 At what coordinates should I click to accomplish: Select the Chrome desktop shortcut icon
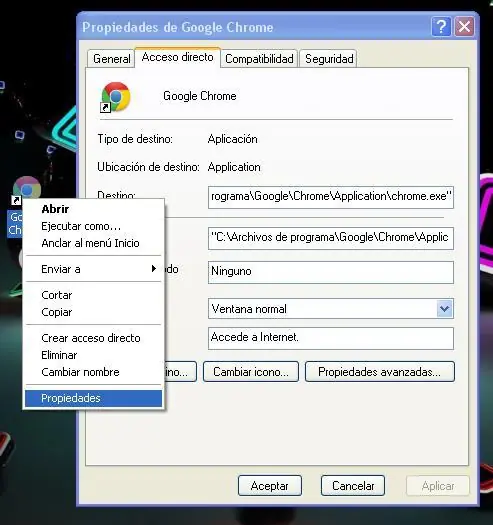click(26, 190)
